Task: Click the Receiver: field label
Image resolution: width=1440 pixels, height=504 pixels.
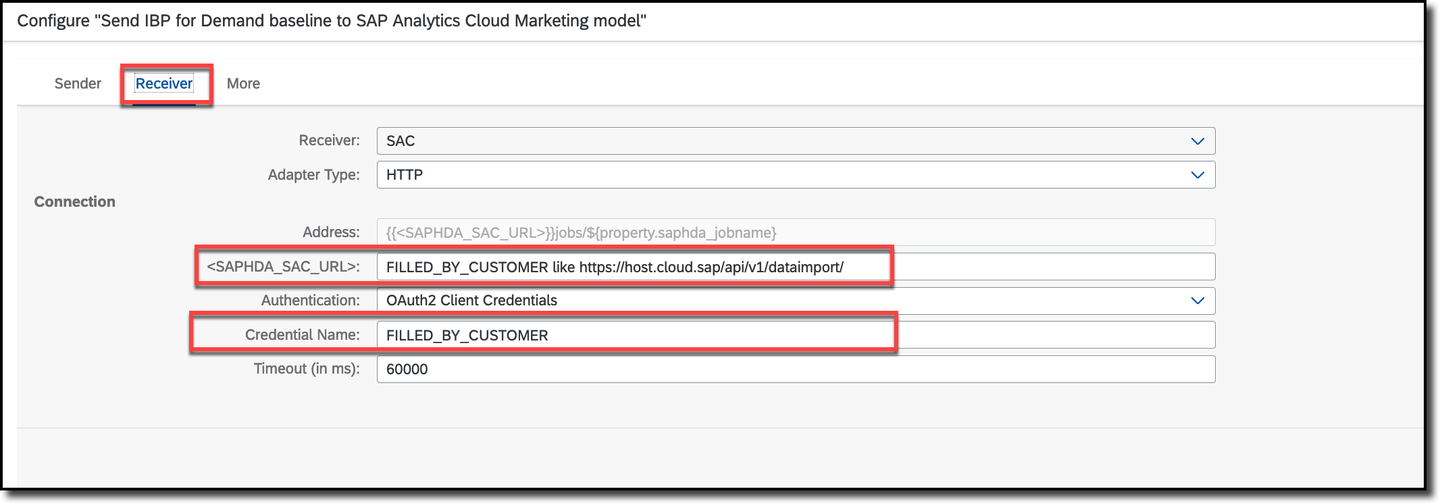Action: click(x=329, y=141)
